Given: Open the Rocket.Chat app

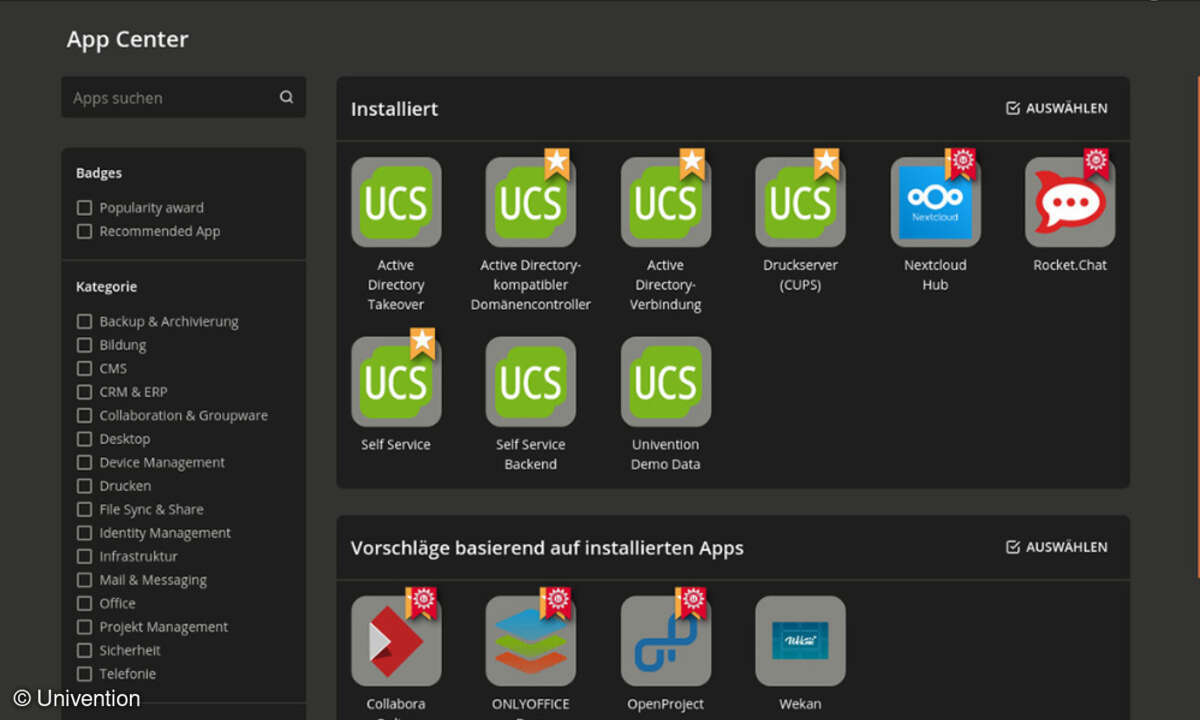Looking at the screenshot, I should [1070, 202].
